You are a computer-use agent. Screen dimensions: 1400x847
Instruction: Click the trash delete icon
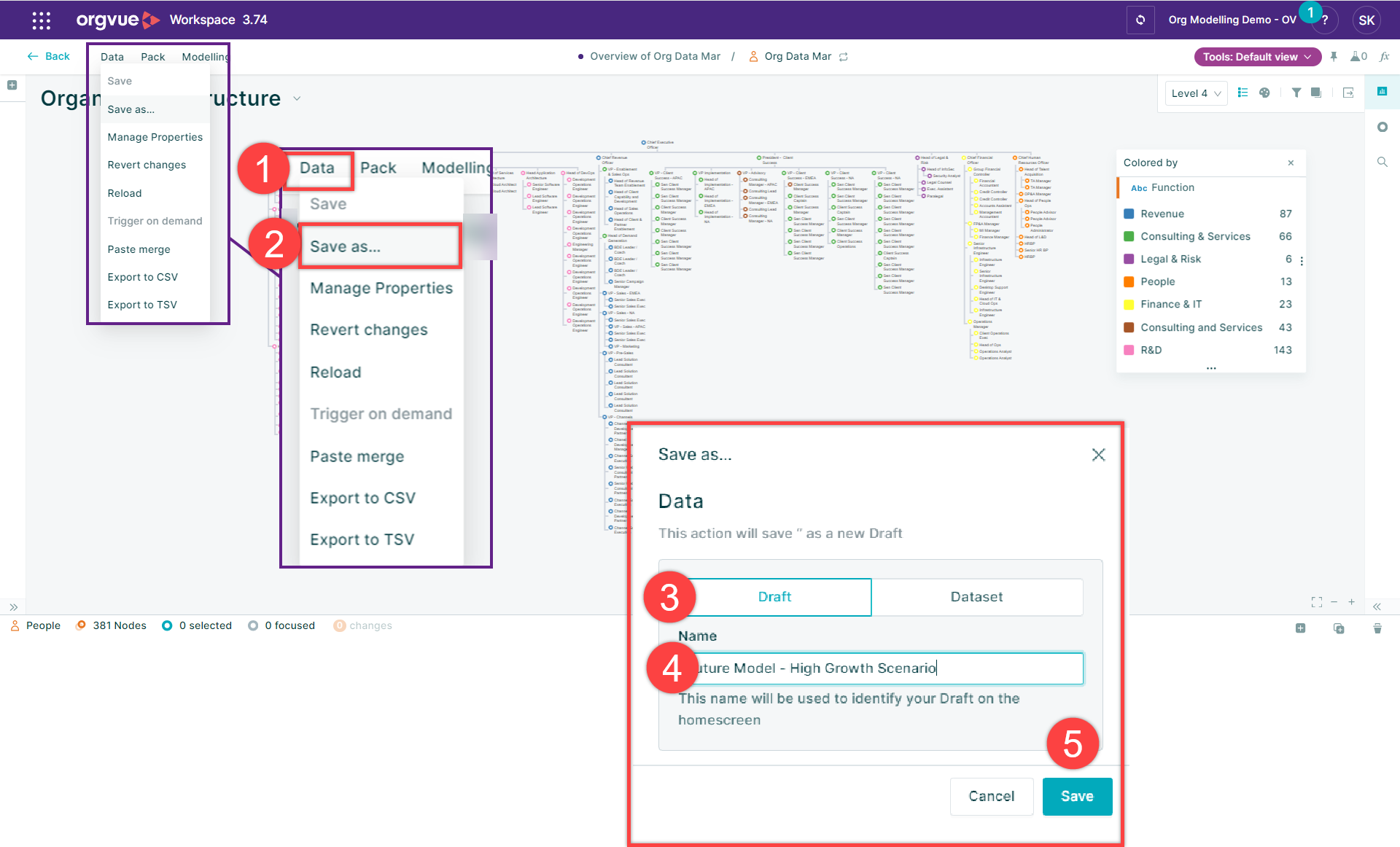click(1377, 628)
